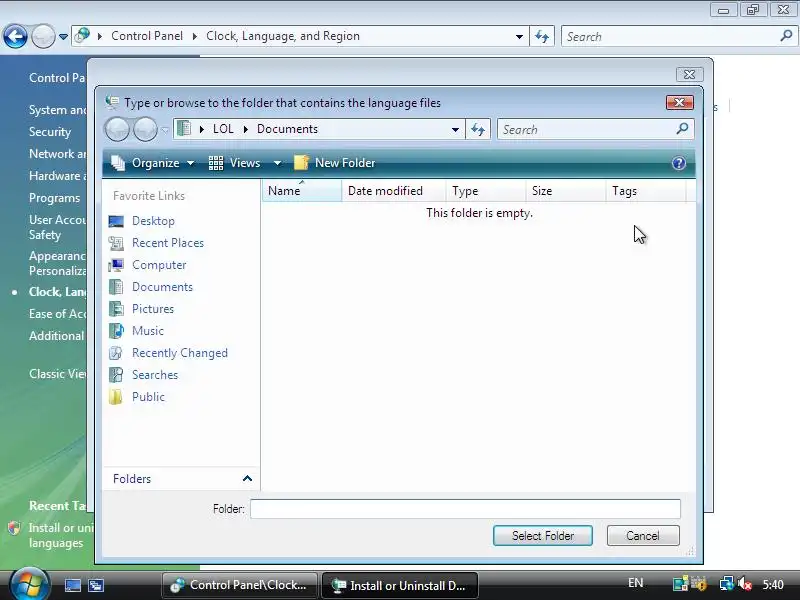800x600 pixels.
Task: Click the refresh icon in Control Panel address bar
Action: pyautogui.click(x=542, y=37)
